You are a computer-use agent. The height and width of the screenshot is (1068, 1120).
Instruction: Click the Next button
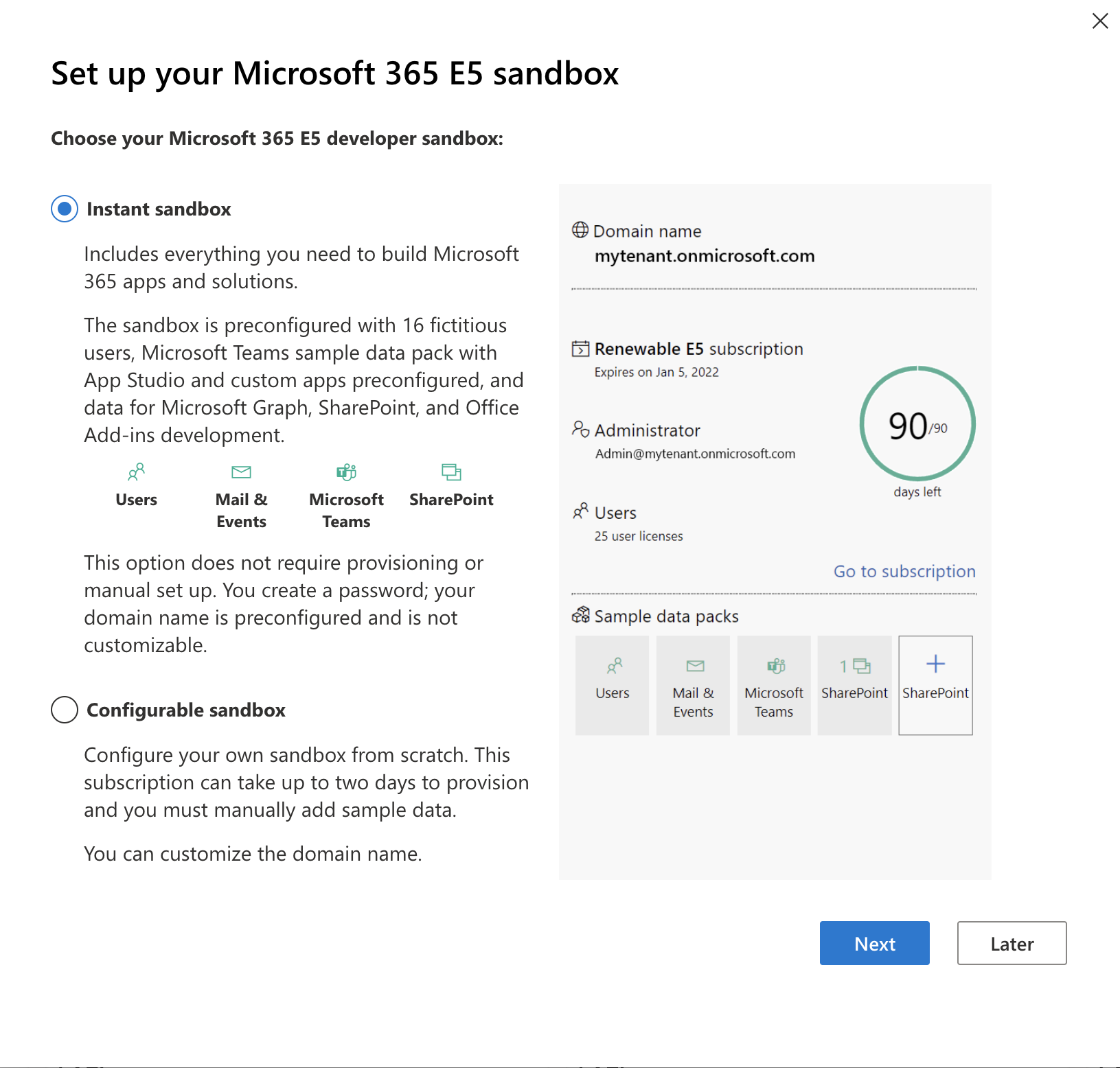click(874, 943)
